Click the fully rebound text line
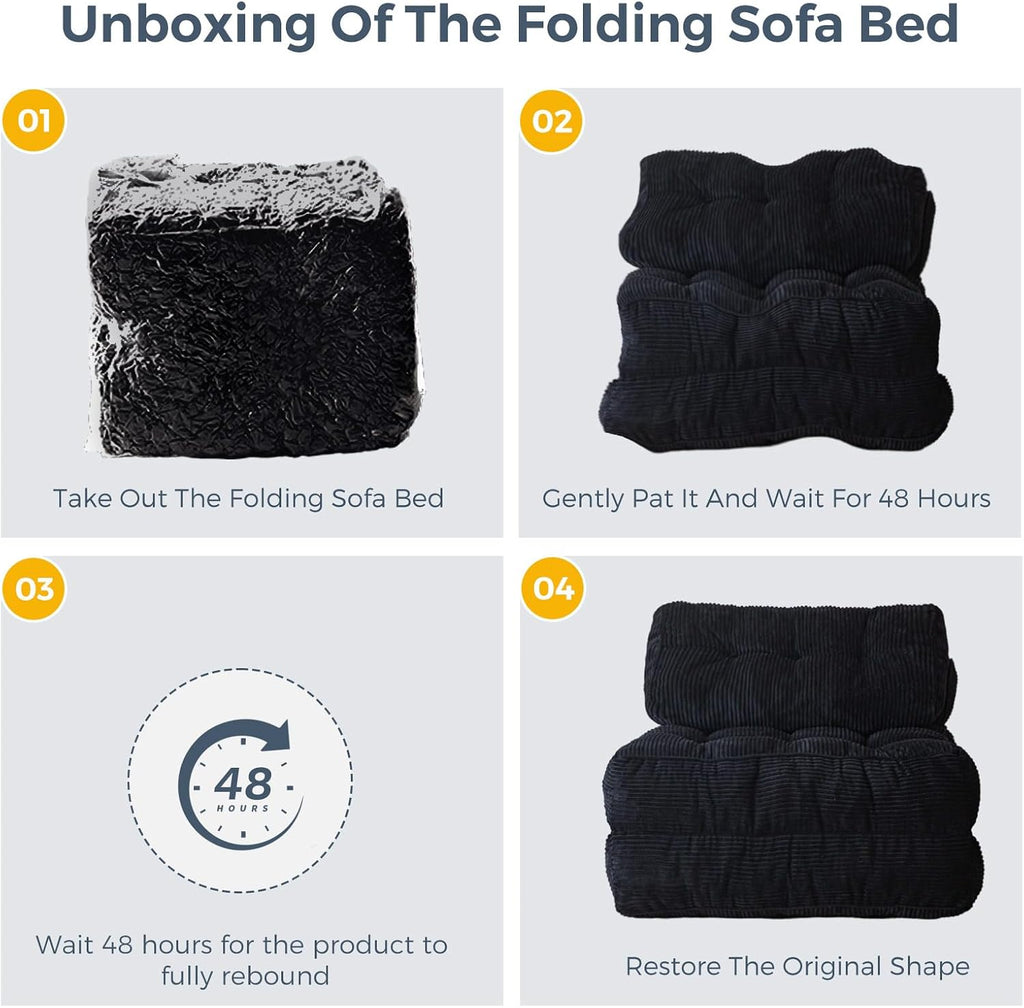The width and height of the screenshot is (1024, 1008). [x=246, y=977]
